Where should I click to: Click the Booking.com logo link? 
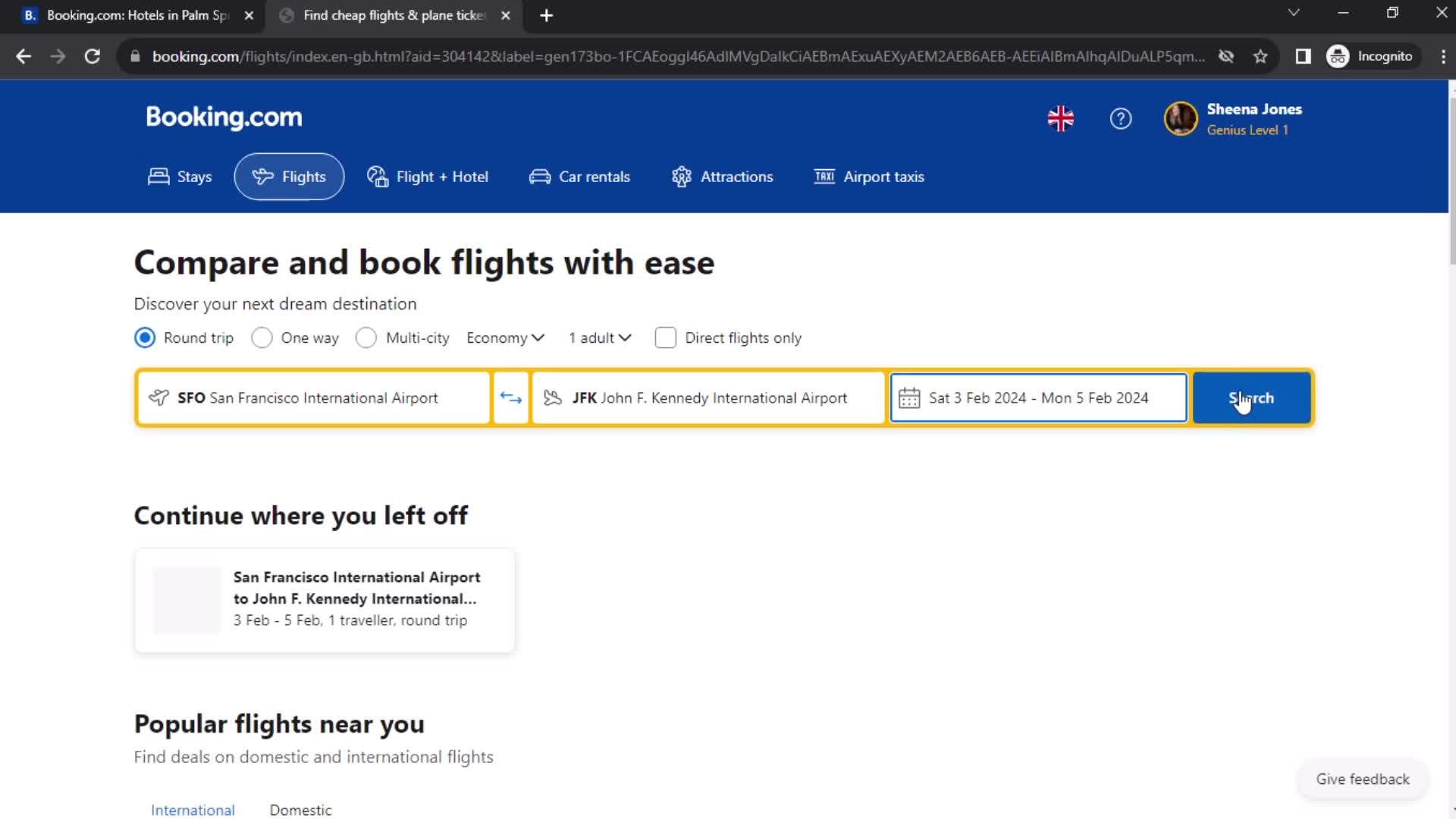pyautogui.click(x=222, y=118)
